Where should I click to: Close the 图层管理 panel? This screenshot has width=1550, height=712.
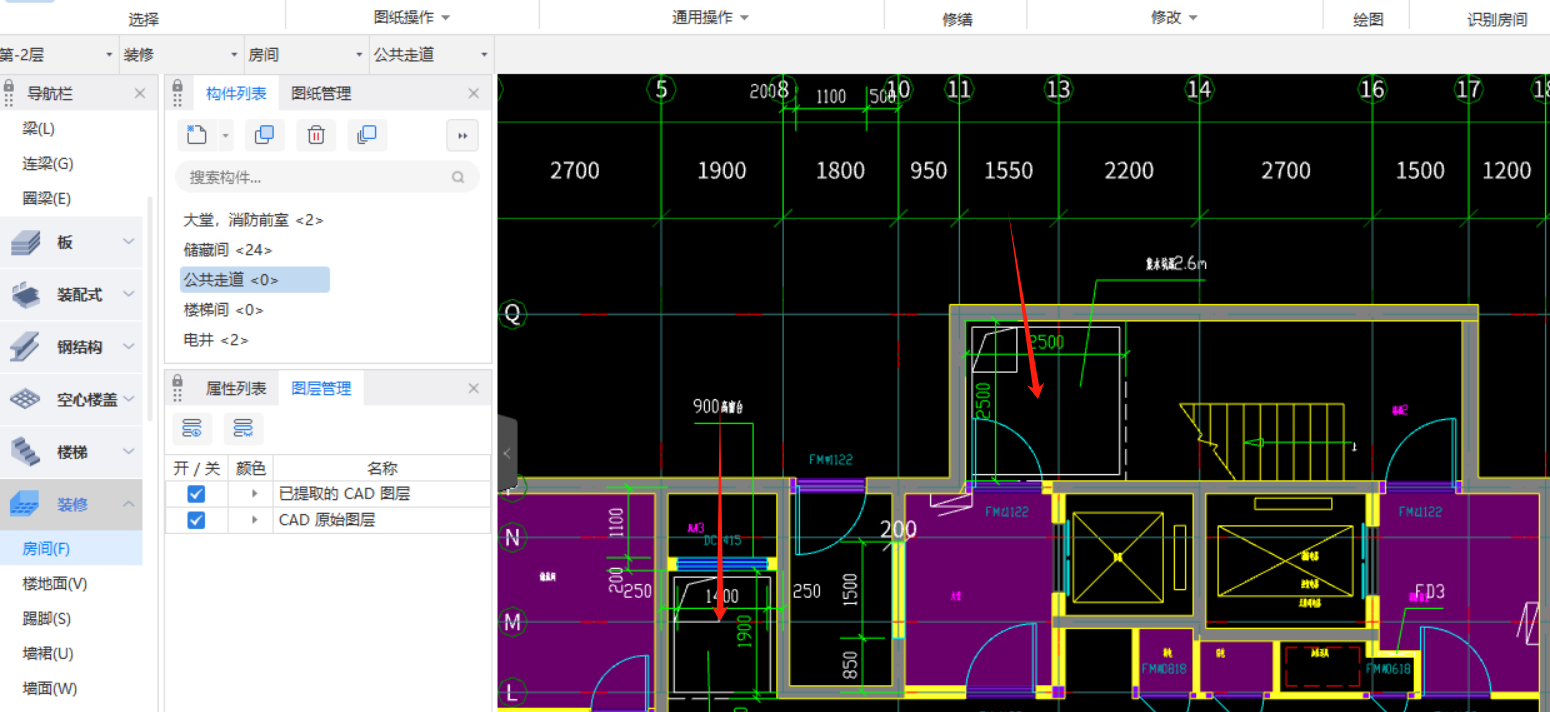click(474, 388)
